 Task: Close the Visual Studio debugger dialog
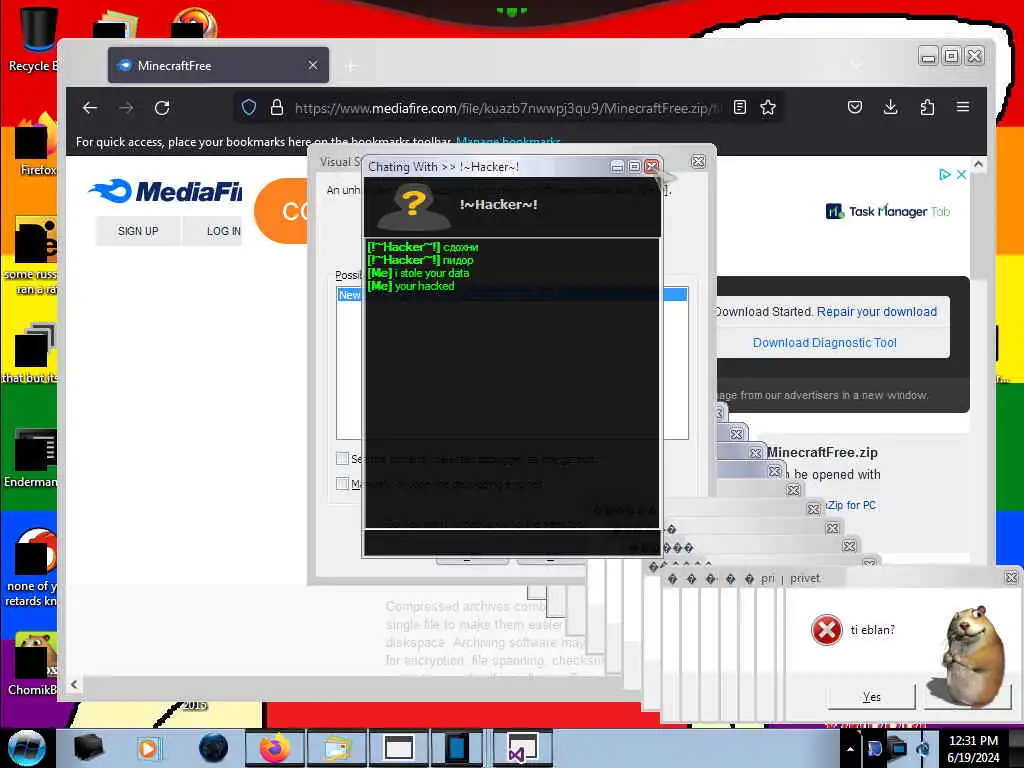(698, 161)
